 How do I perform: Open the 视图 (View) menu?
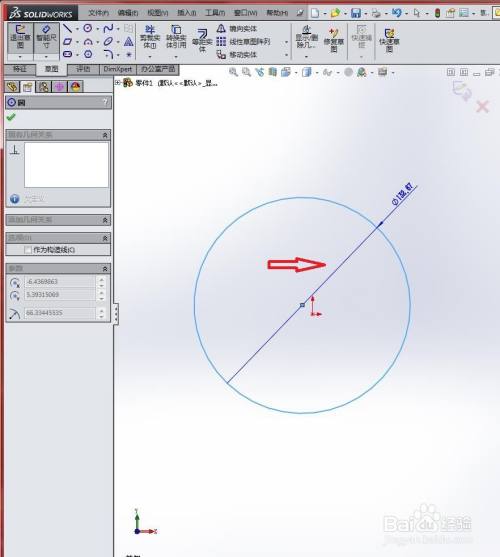(158, 13)
